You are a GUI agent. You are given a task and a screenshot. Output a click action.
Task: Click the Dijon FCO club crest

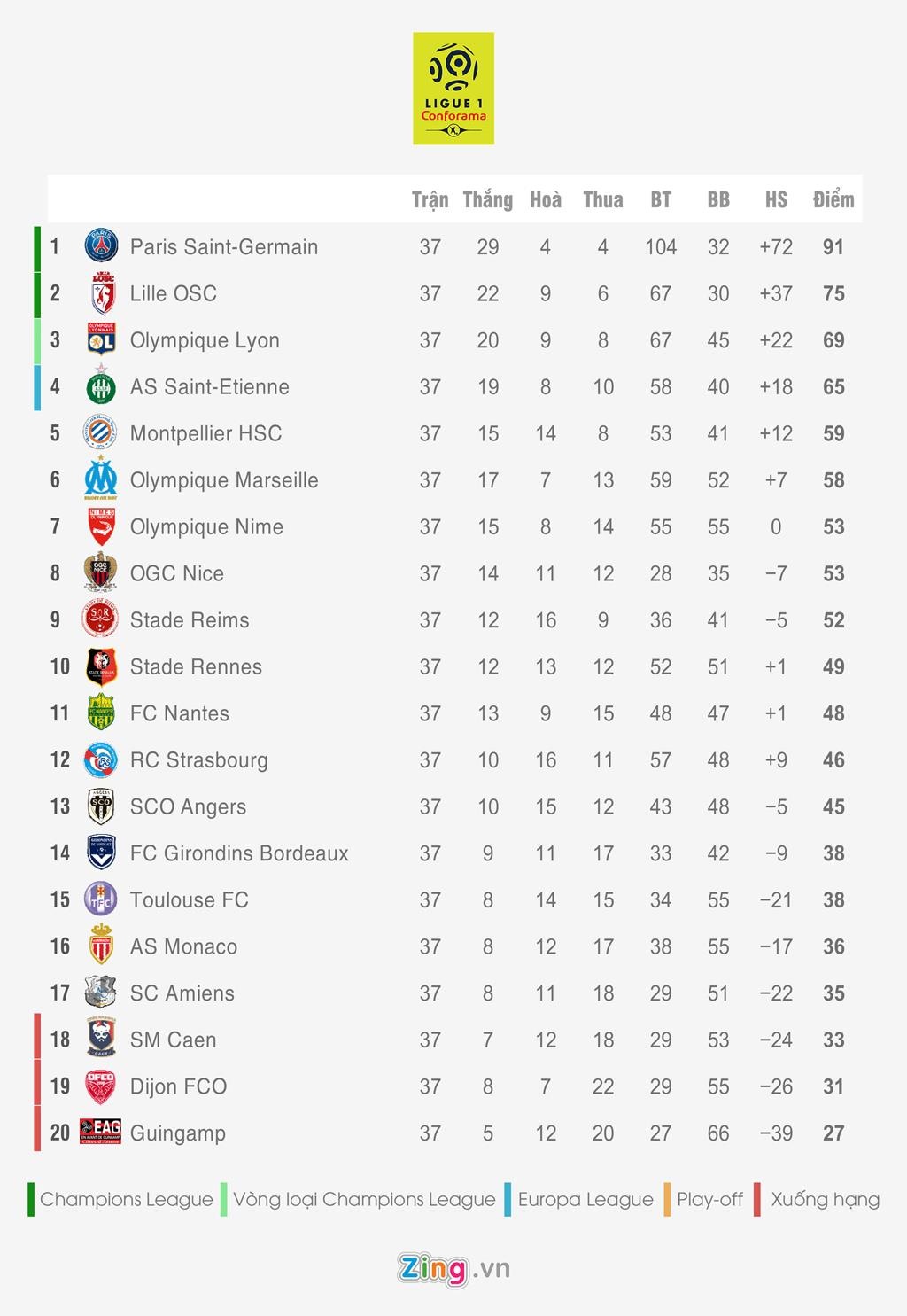pyautogui.click(x=101, y=1086)
